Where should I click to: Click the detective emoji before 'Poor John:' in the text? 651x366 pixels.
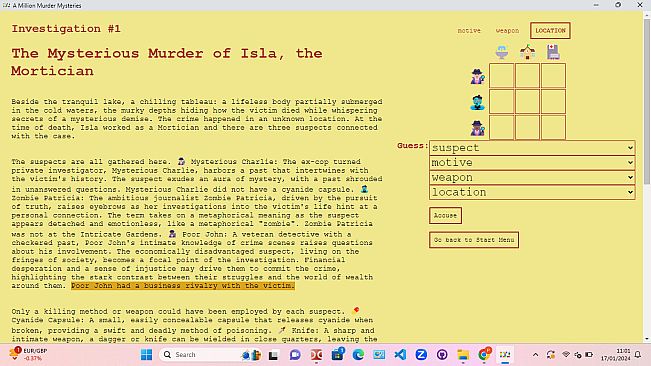pyautogui.click(x=172, y=234)
